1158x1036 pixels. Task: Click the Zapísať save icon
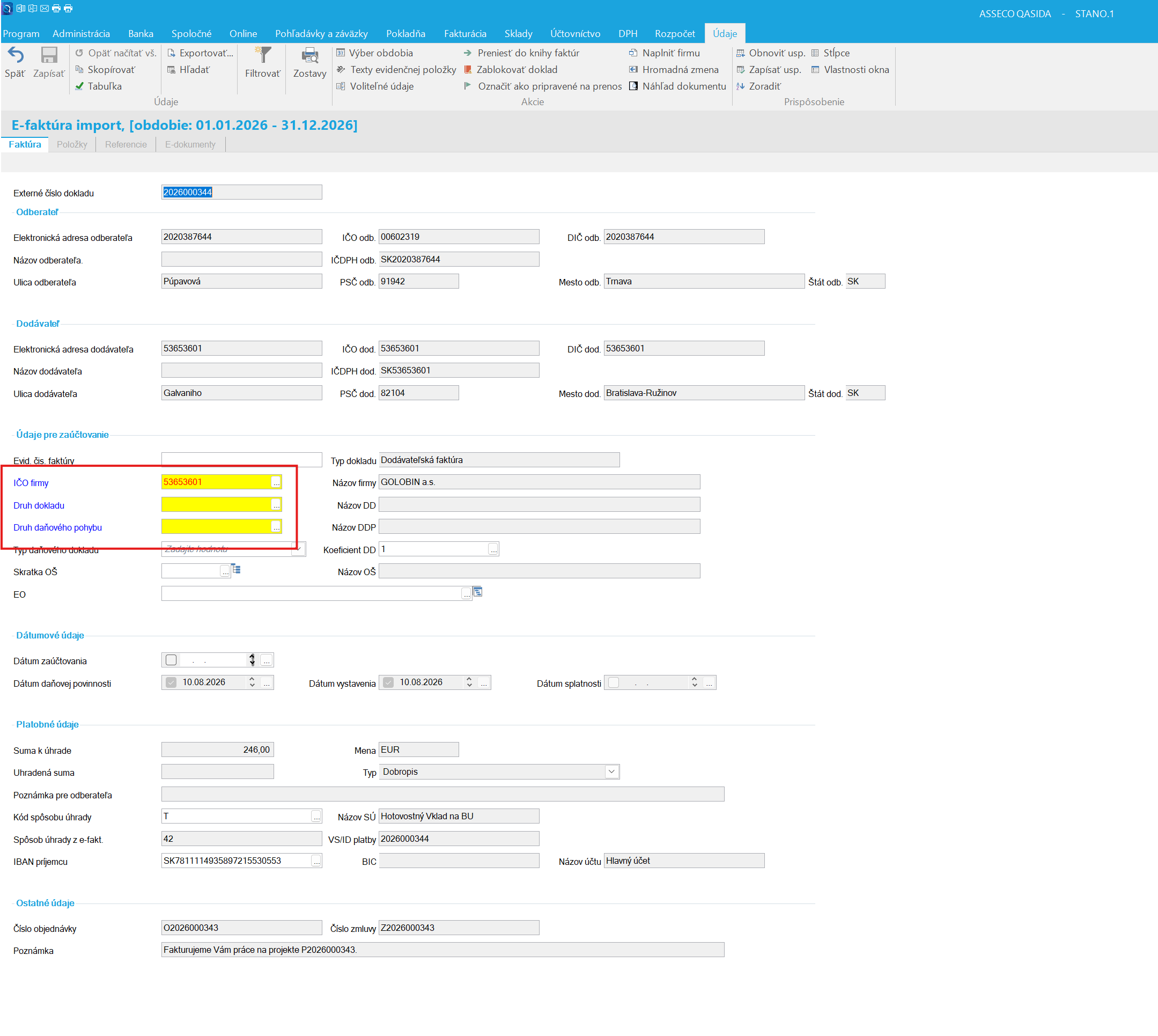pos(49,55)
